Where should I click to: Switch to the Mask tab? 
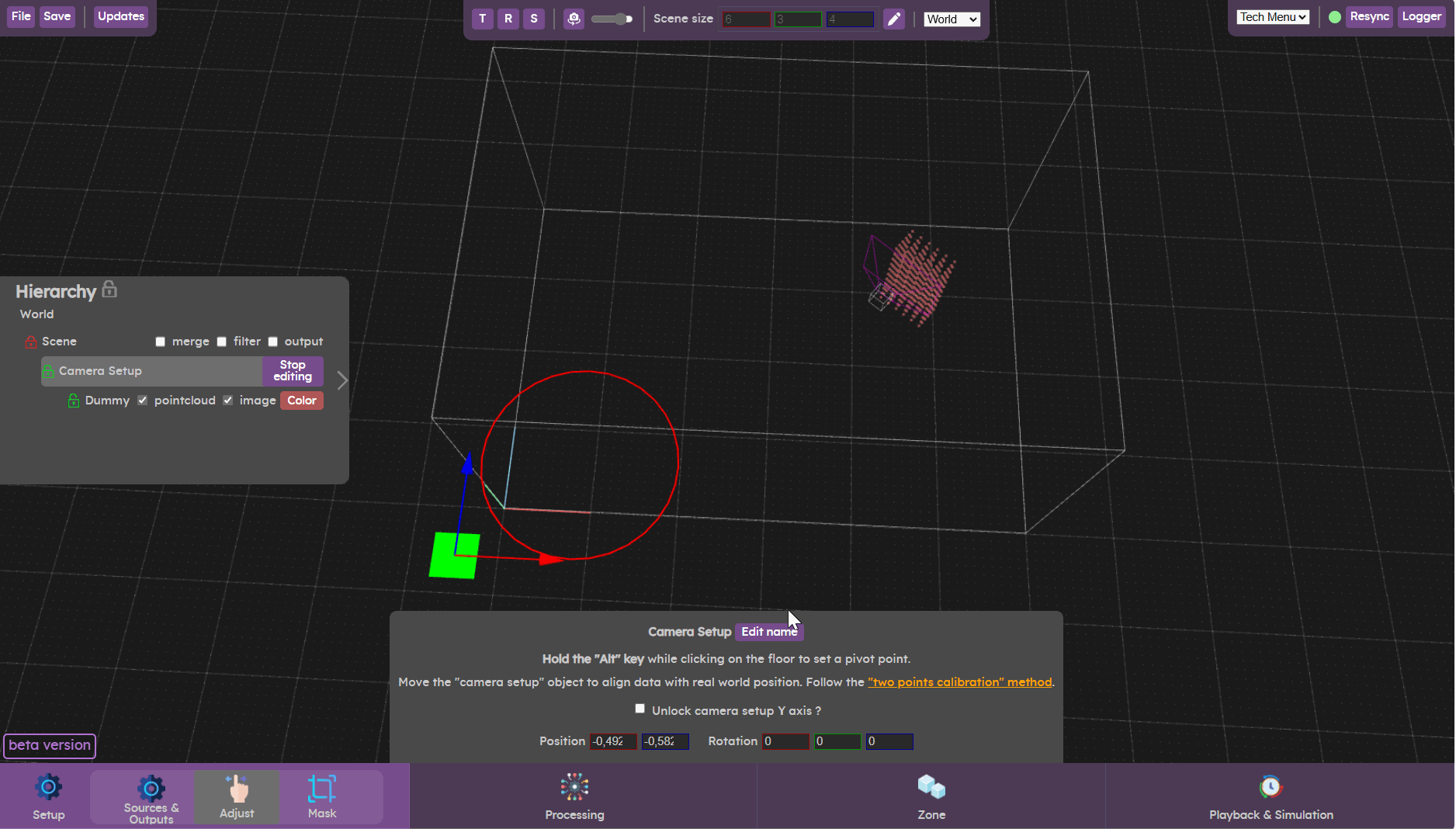pyautogui.click(x=322, y=797)
